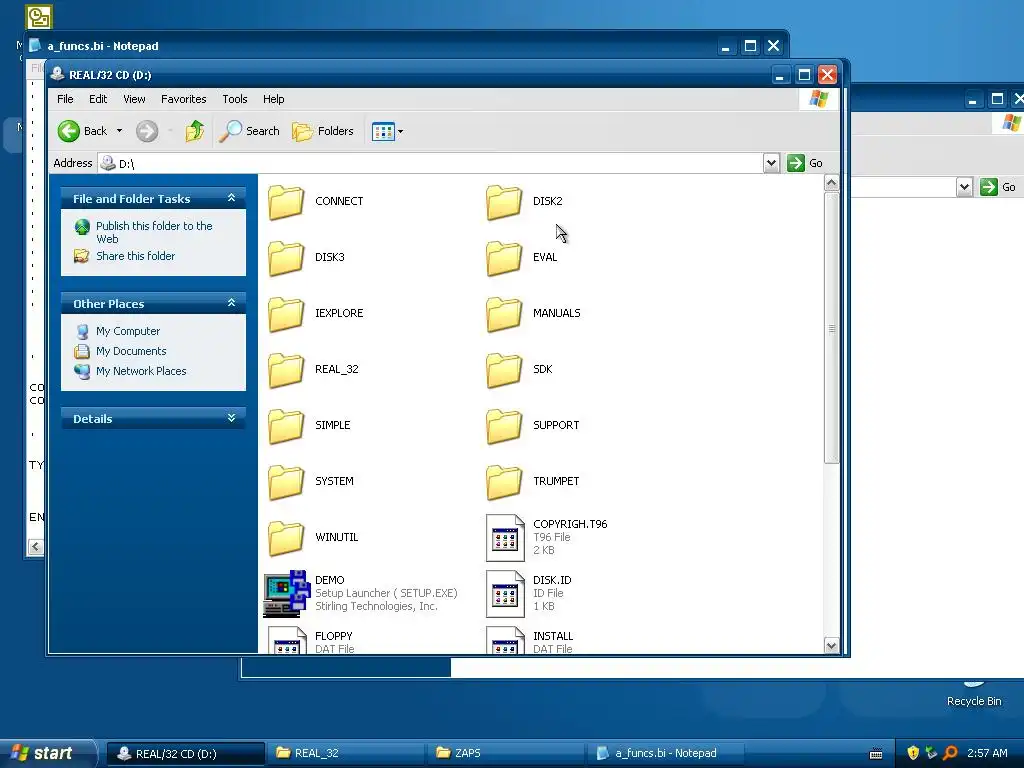
Task: Open the CONNECT folder icon
Action: (286, 202)
